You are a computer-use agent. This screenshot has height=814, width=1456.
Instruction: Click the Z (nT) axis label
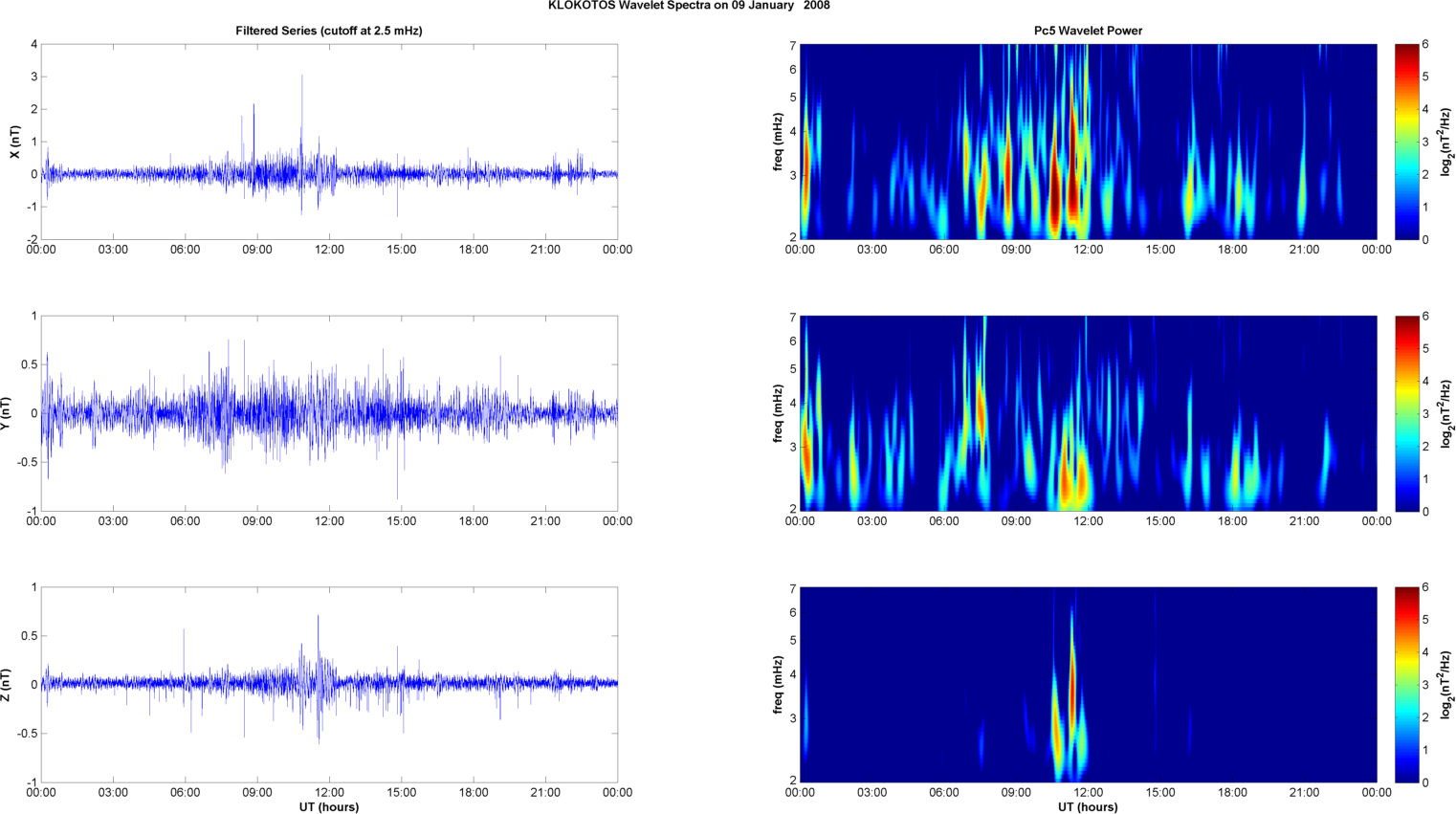(x=7, y=685)
